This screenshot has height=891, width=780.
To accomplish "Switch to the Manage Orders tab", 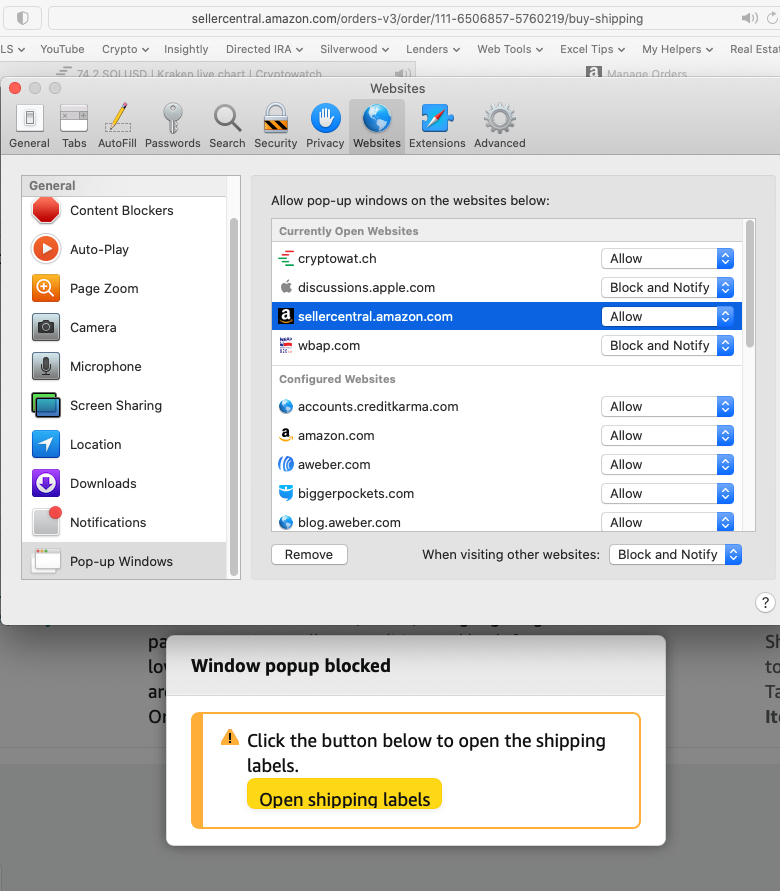I will tap(637, 73).
